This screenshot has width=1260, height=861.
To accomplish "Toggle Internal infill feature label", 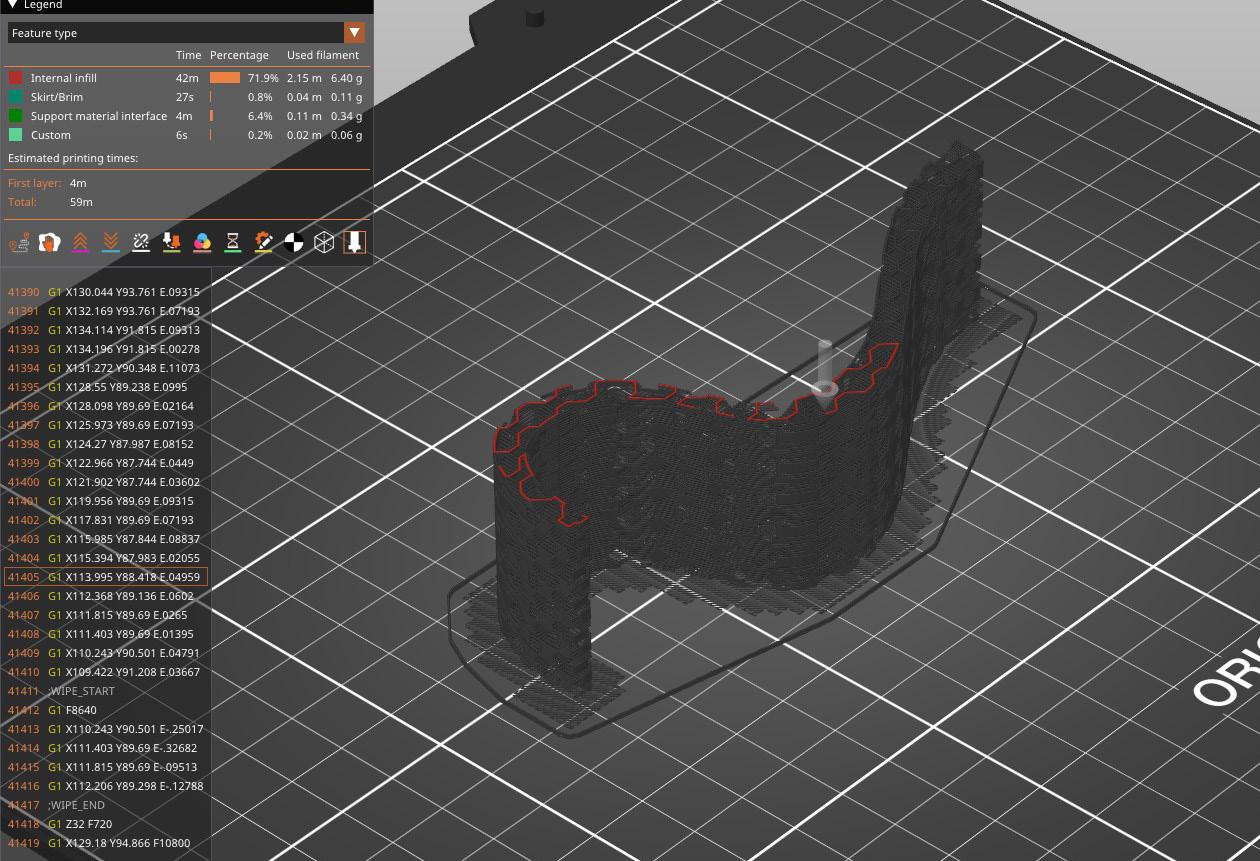I will coord(64,78).
